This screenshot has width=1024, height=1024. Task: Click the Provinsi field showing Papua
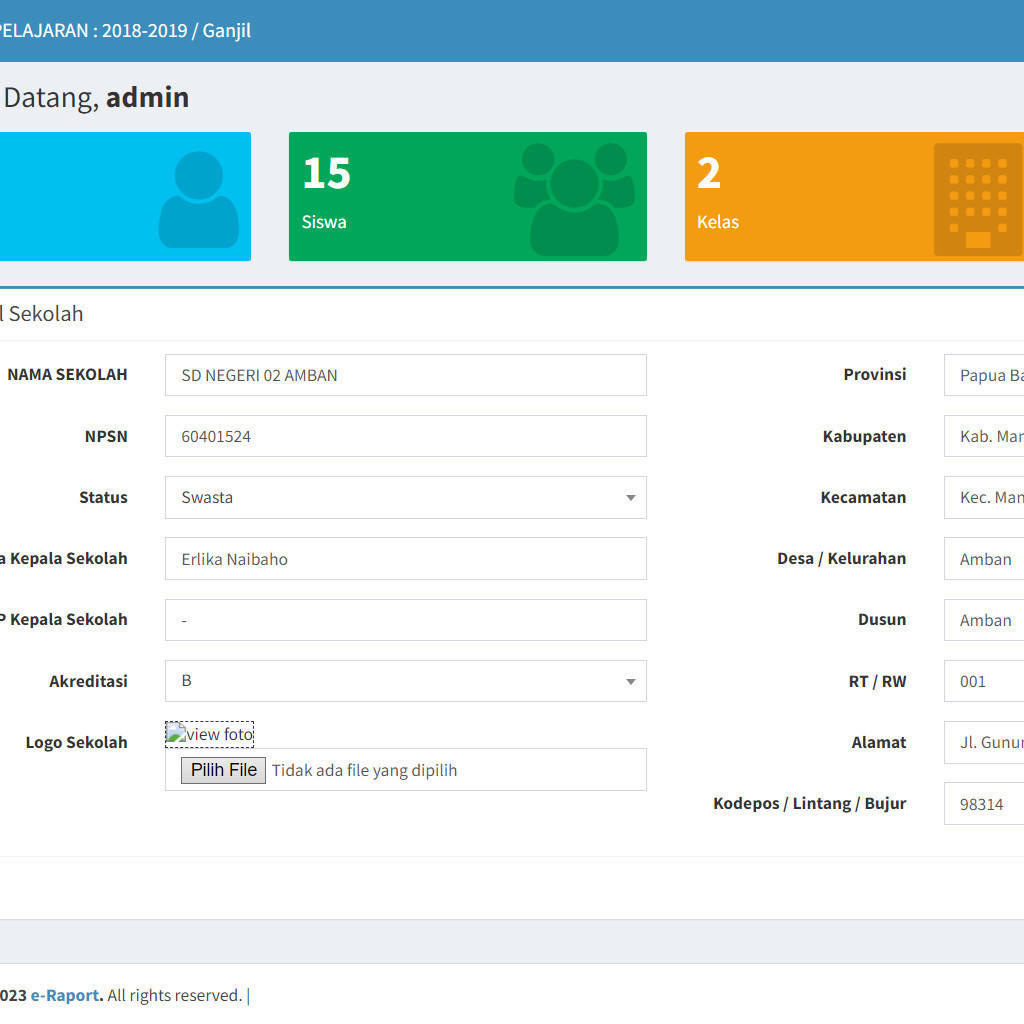[x=984, y=375]
